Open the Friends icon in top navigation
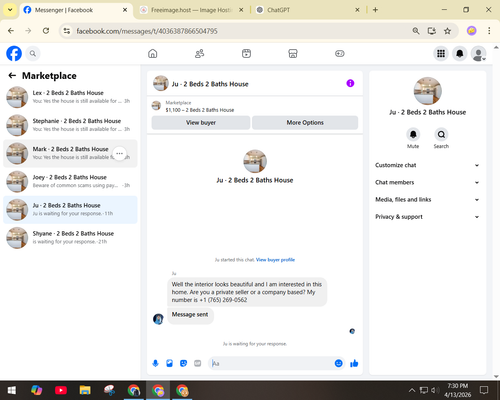Viewport: 500px width, 400px height. (199, 53)
